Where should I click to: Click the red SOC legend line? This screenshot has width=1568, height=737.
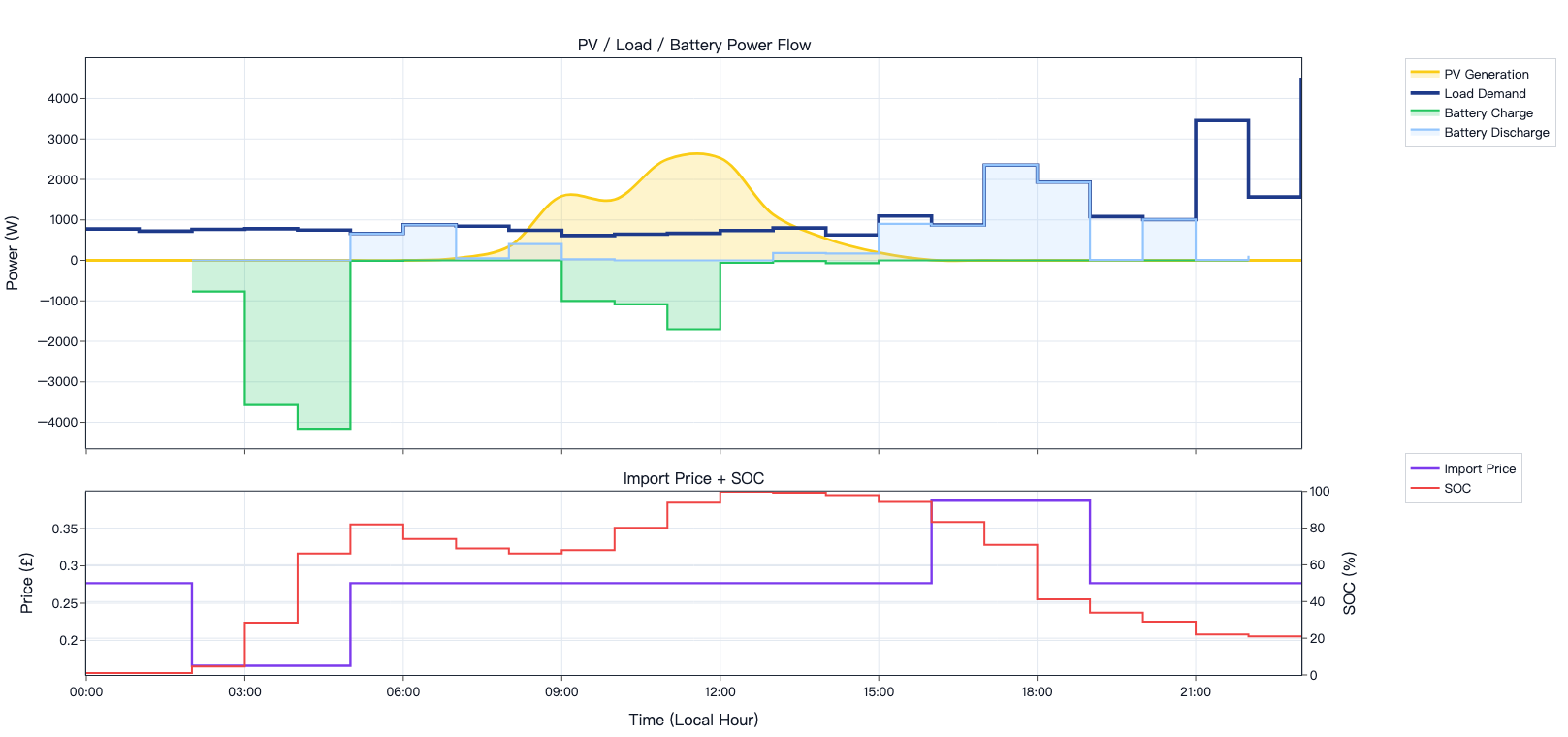tap(1424, 488)
